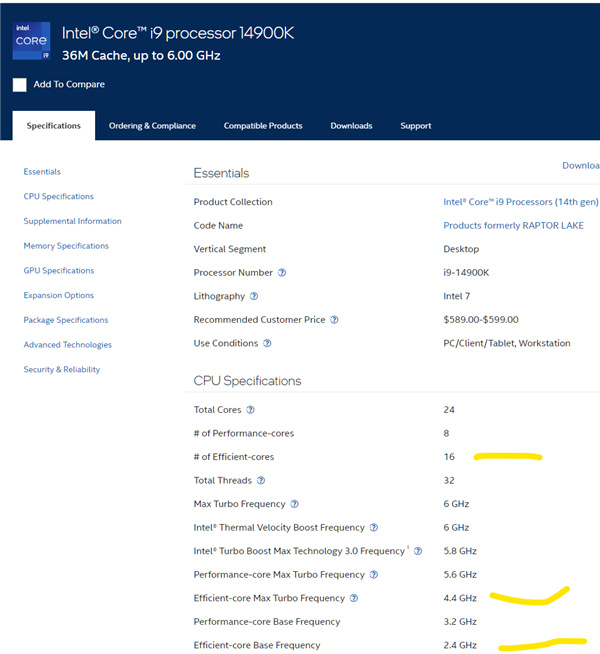Viewport: 600px width, 654px height.
Task: Click the Download link at top right
Action: [x=581, y=166]
